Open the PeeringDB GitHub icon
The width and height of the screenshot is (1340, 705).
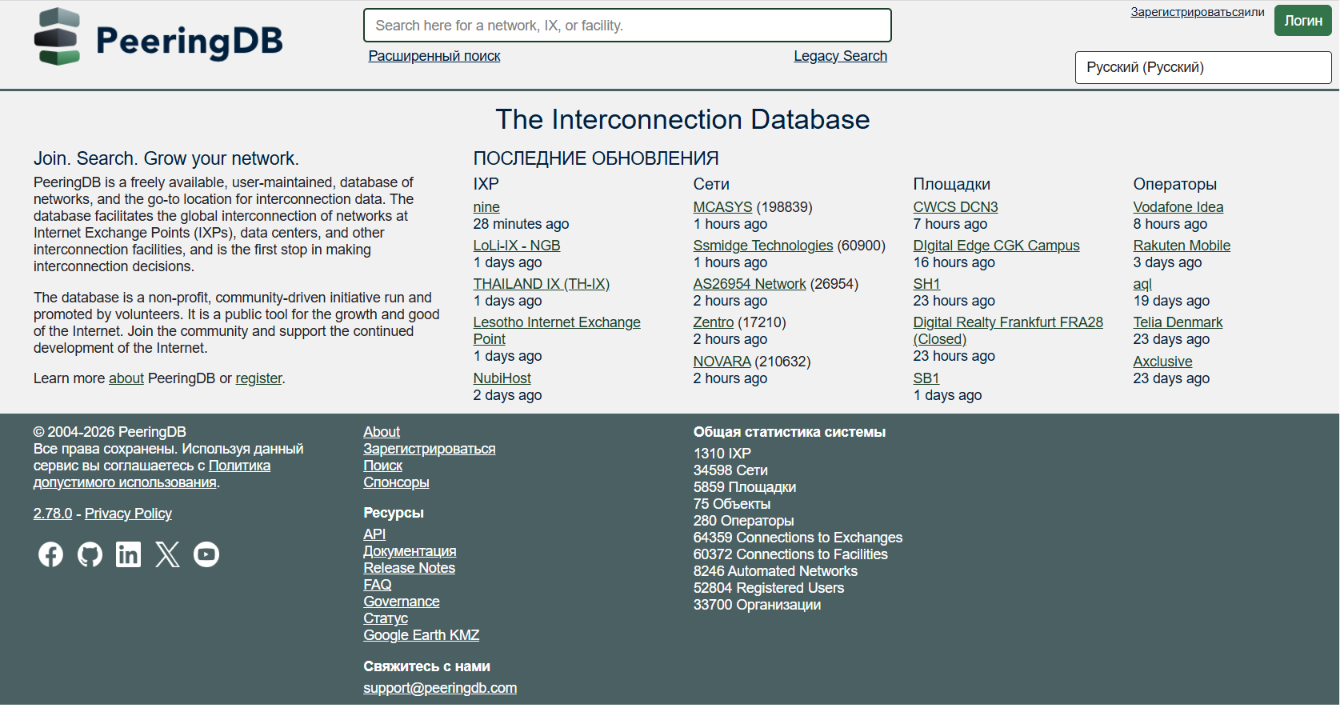pyautogui.click(x=90, y=554)
